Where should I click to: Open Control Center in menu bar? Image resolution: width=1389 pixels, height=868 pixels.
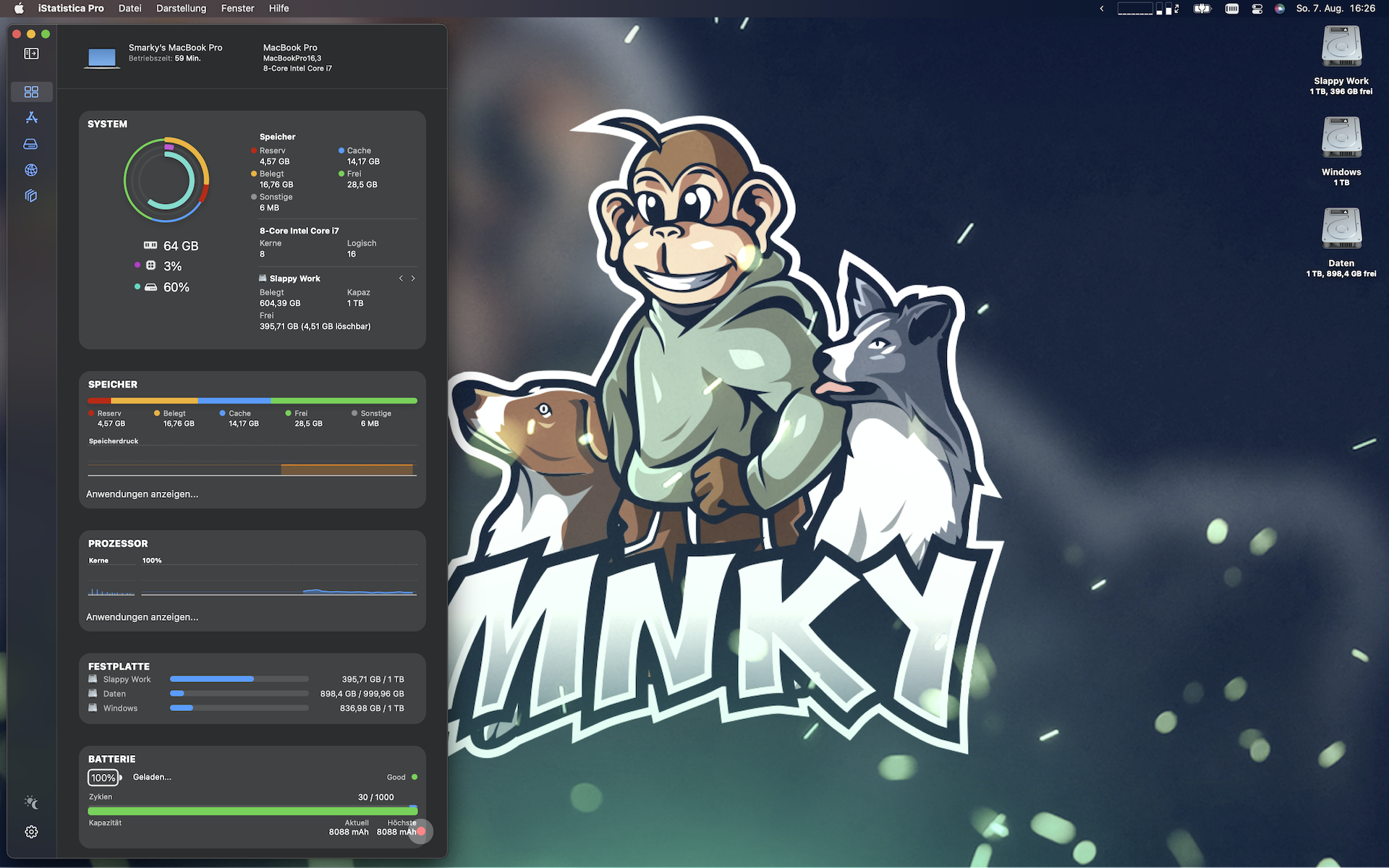pyautogui.click(x=1257, y=9)
